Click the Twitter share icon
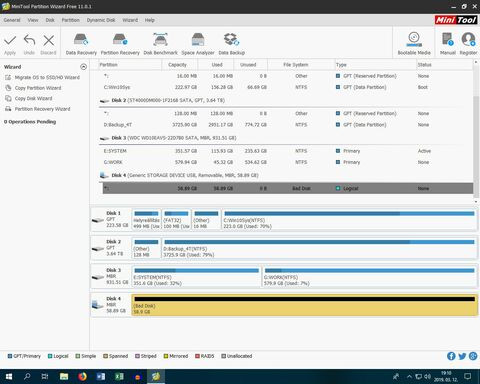The image size is (480, 384). [462, 356]
